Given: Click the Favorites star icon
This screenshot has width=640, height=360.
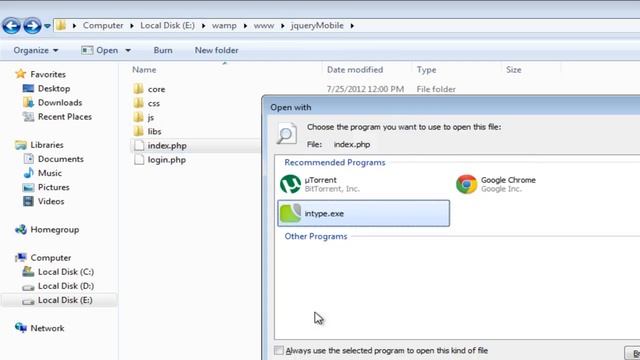Looking at the screenshot, I should pyautogui.click(x=20, y=74).
